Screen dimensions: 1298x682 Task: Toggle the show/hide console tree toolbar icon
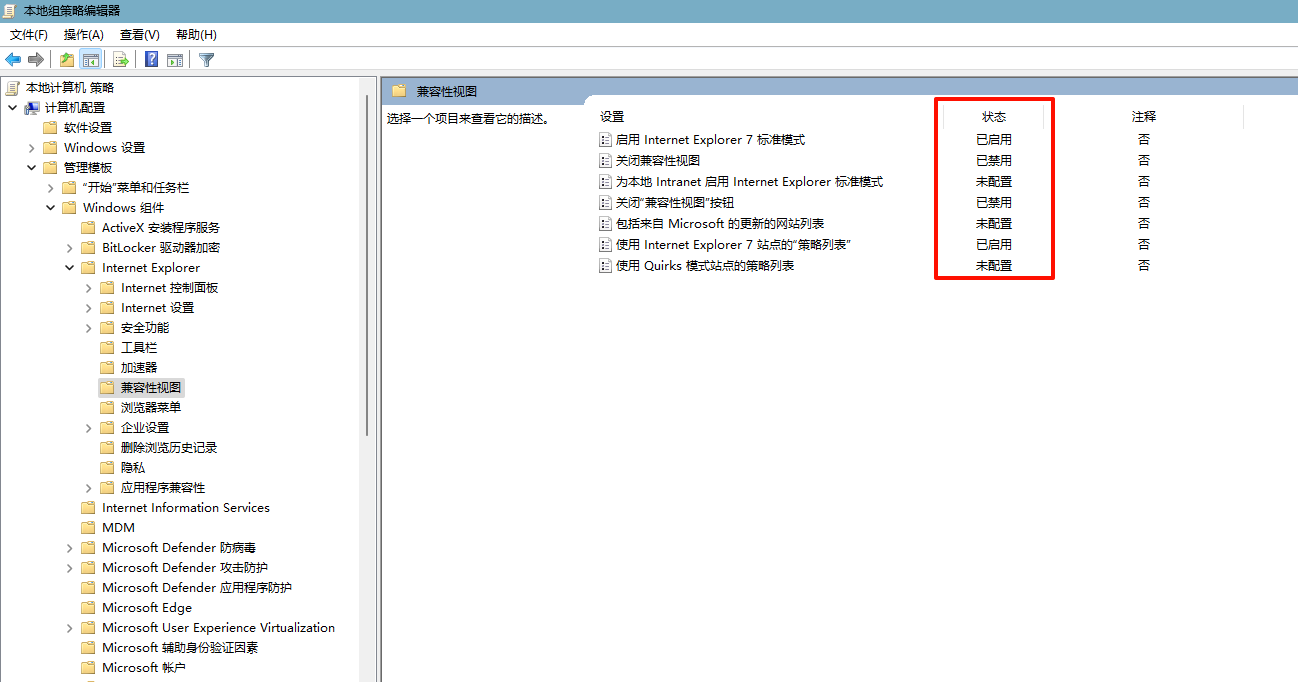click(91, 59)
